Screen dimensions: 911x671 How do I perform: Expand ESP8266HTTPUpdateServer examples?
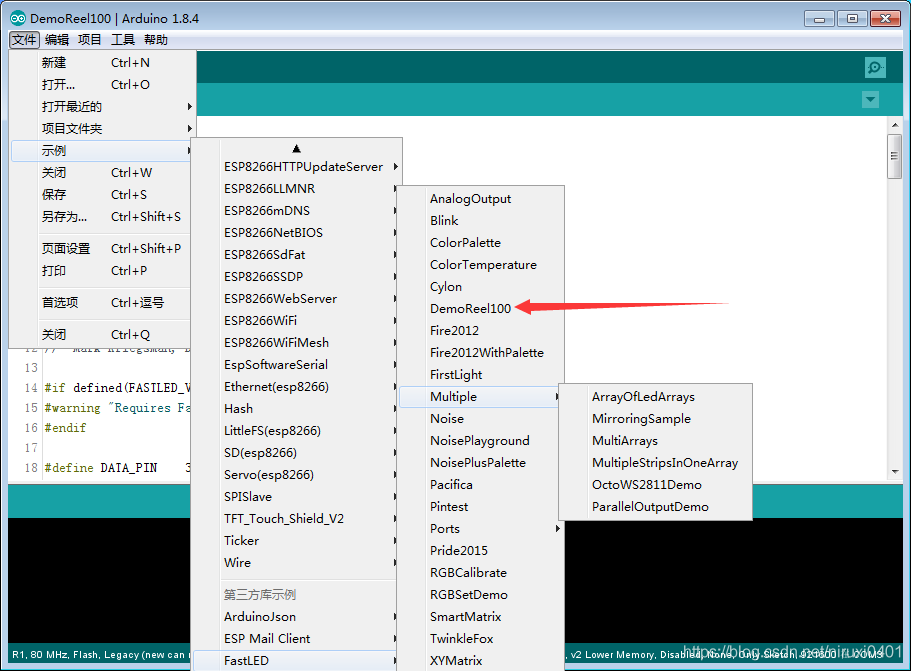296,167
